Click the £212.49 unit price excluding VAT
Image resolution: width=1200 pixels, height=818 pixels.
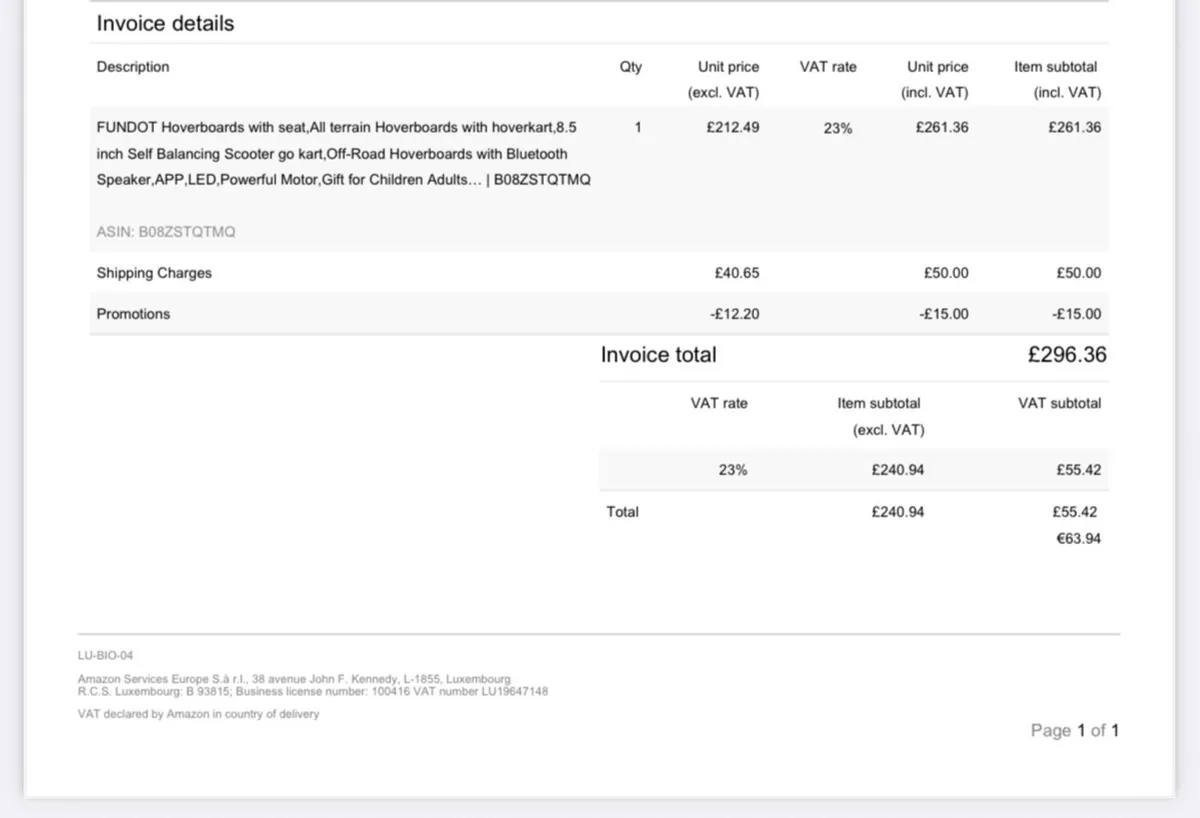click(x=732, y=128)
